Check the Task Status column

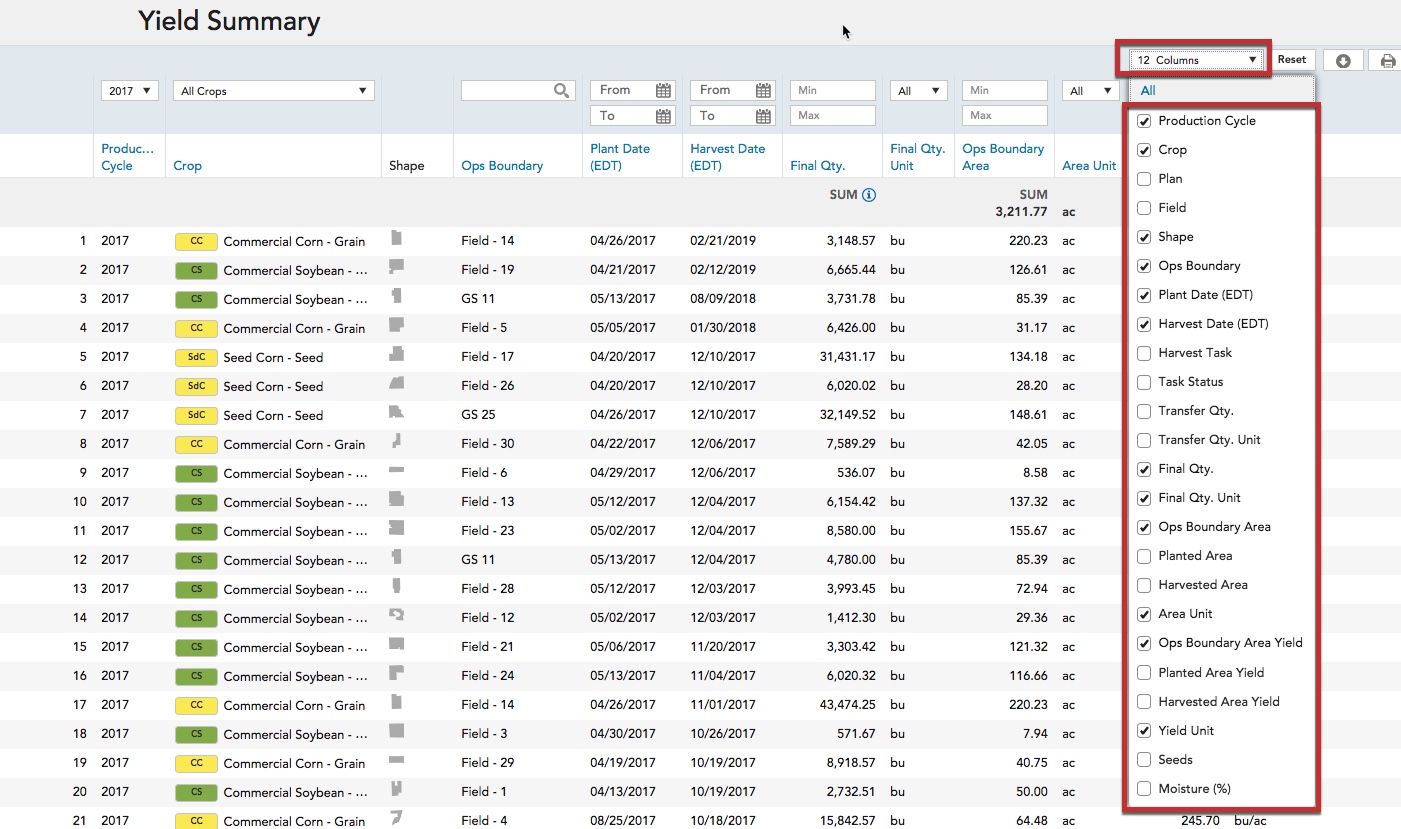pyautogui.click(x=1144, y=382)
